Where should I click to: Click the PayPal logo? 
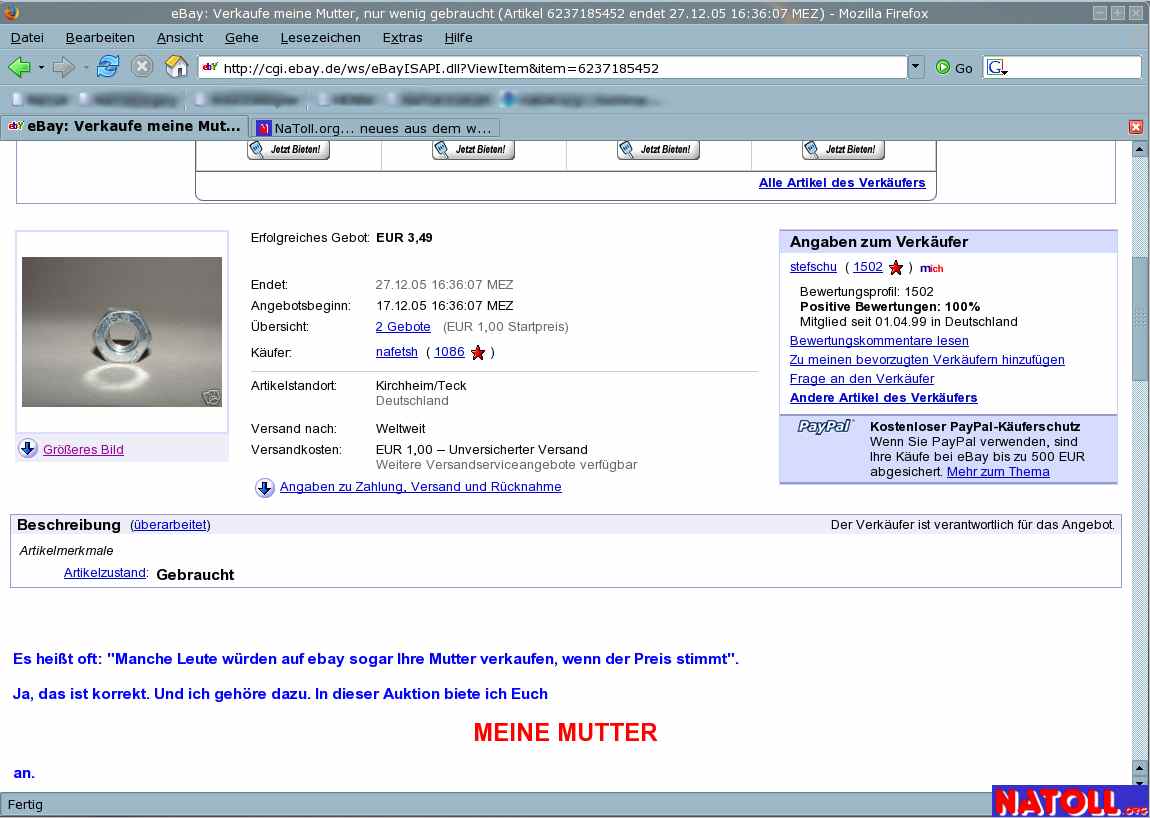pos(825,426)
